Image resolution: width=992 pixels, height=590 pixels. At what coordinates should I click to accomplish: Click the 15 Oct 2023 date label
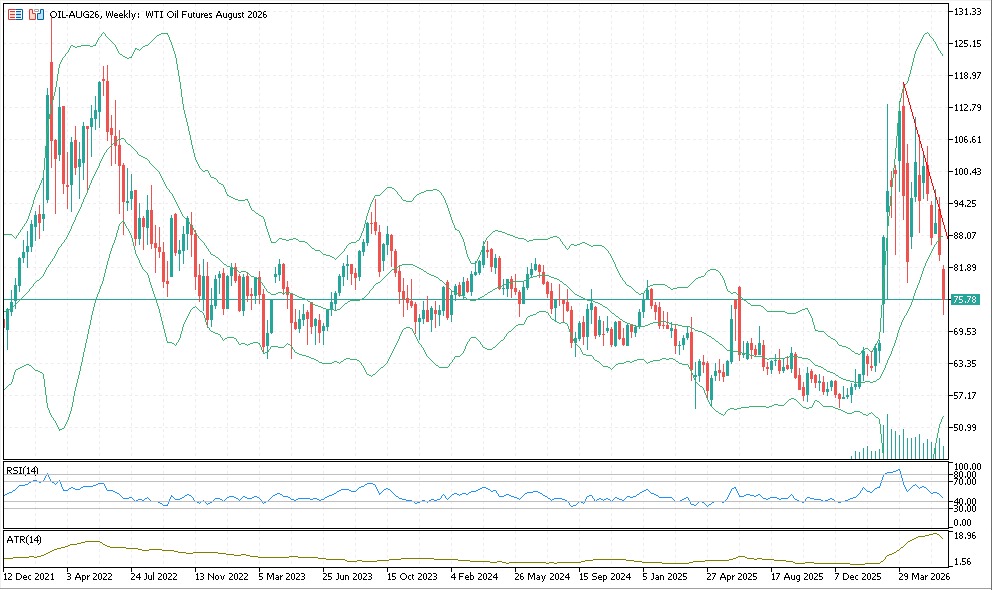[x=412, y=577]
